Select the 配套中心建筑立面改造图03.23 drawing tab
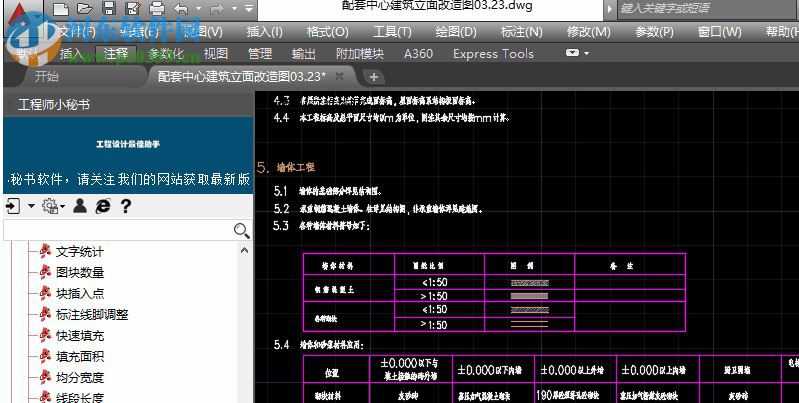The height and width of the screenshot is (403, 799). (242, 76)
